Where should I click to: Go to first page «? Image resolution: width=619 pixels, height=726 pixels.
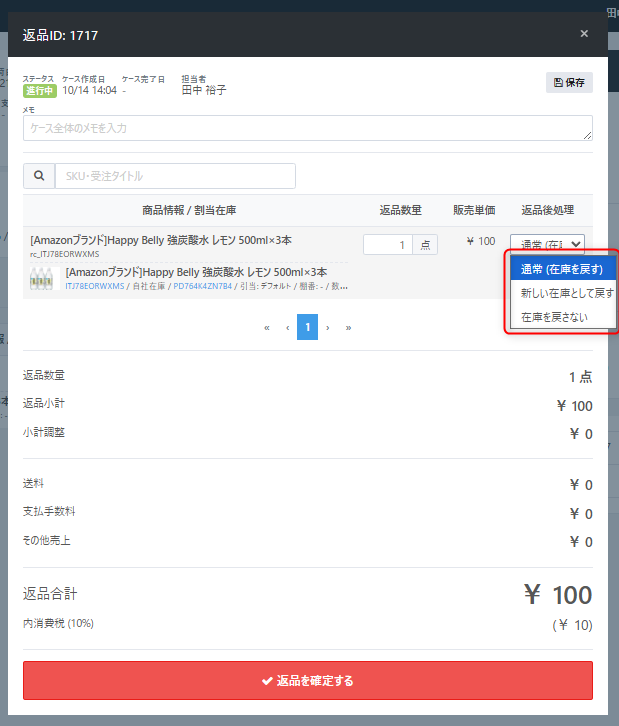tap(267, 327)
